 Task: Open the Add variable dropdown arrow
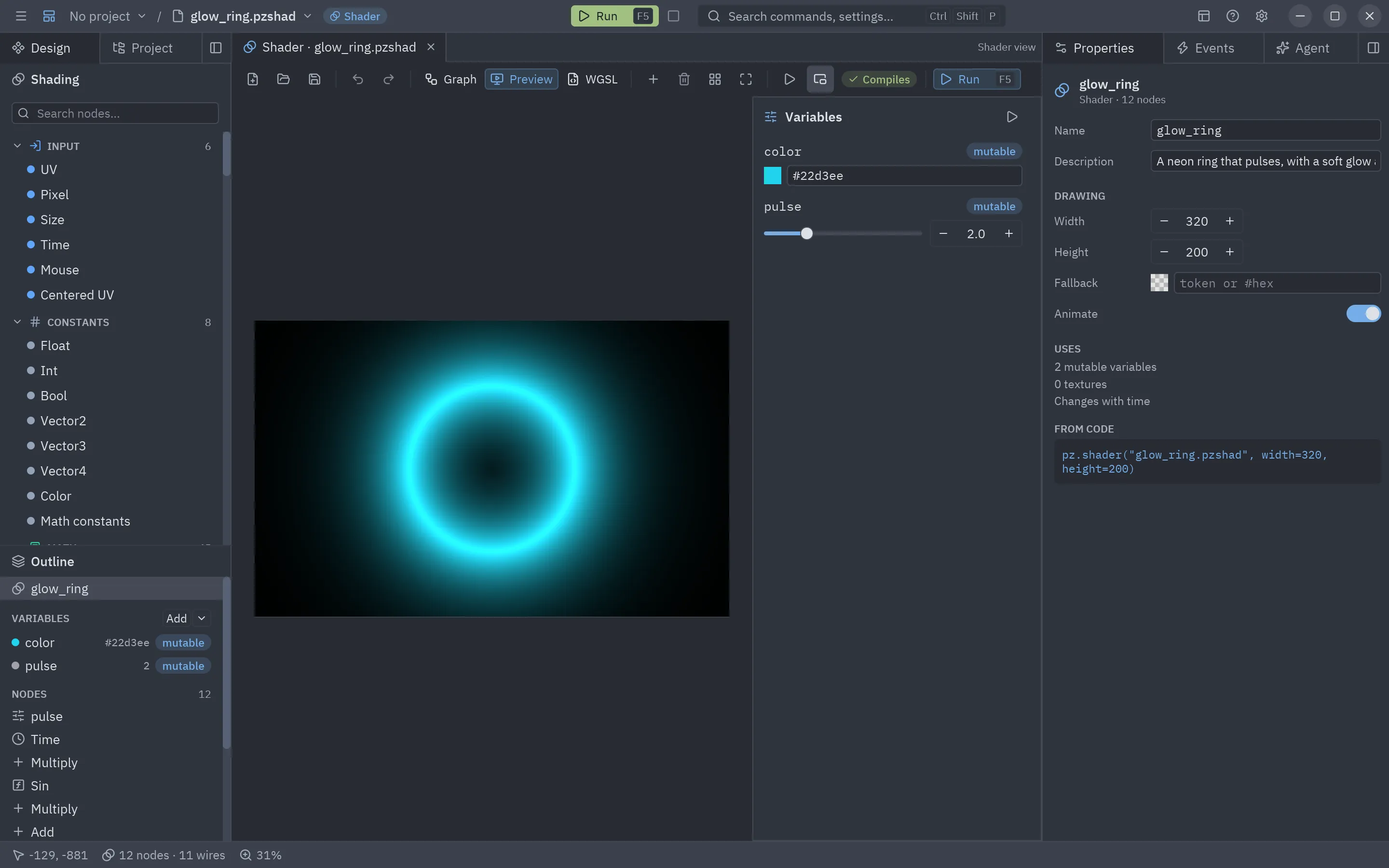click(x=202, y=618)
